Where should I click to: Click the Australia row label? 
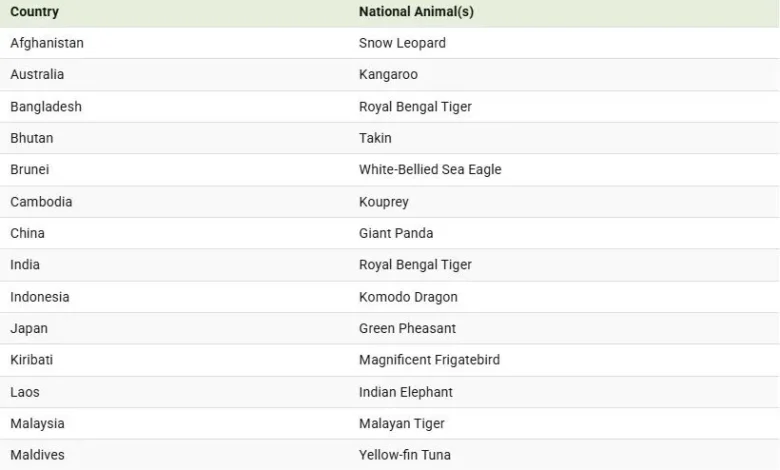pyautogui.click(x=37, y=75)
